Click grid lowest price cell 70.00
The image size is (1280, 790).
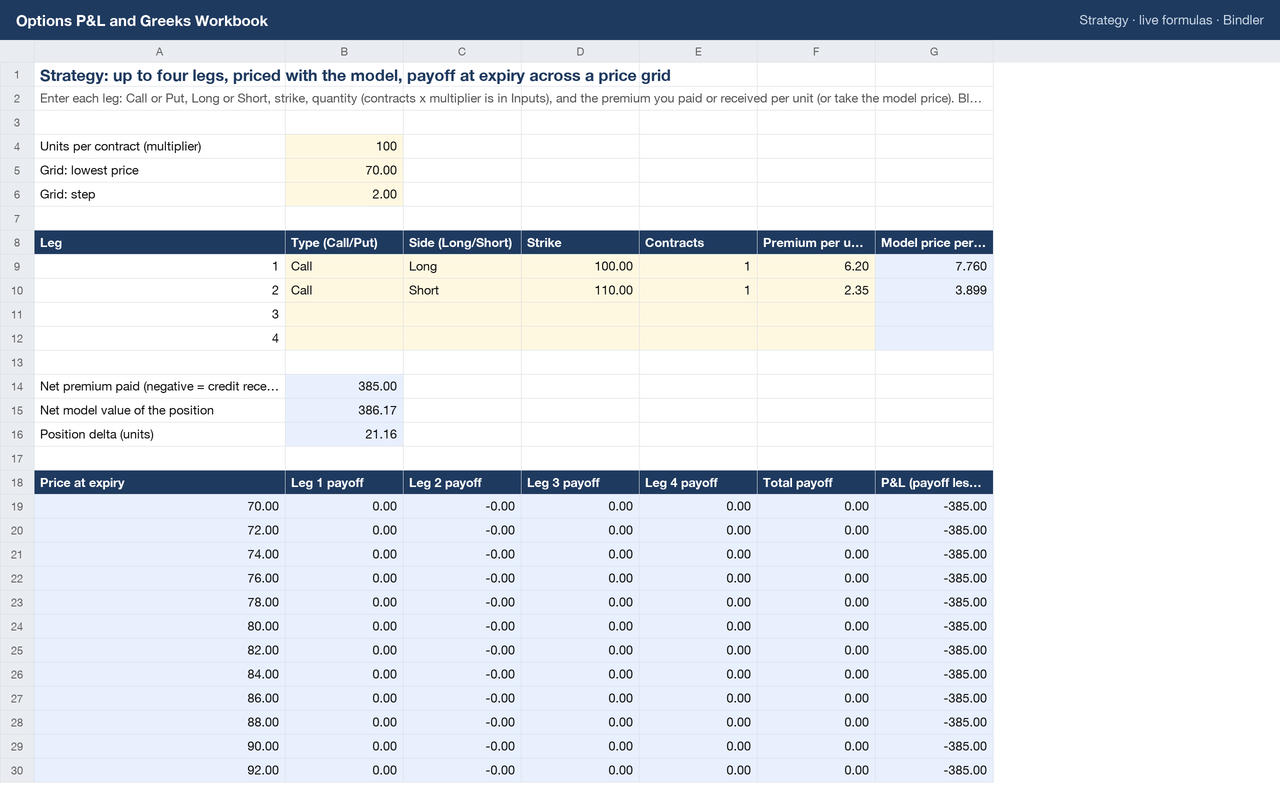pos(344,170)
